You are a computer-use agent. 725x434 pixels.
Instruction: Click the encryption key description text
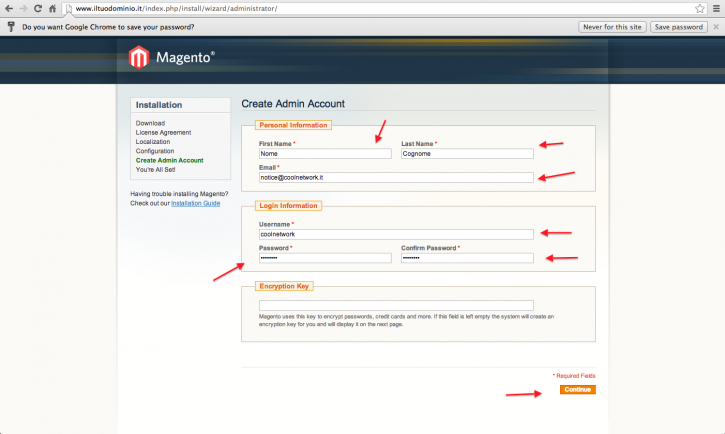[x=406, y=320]
